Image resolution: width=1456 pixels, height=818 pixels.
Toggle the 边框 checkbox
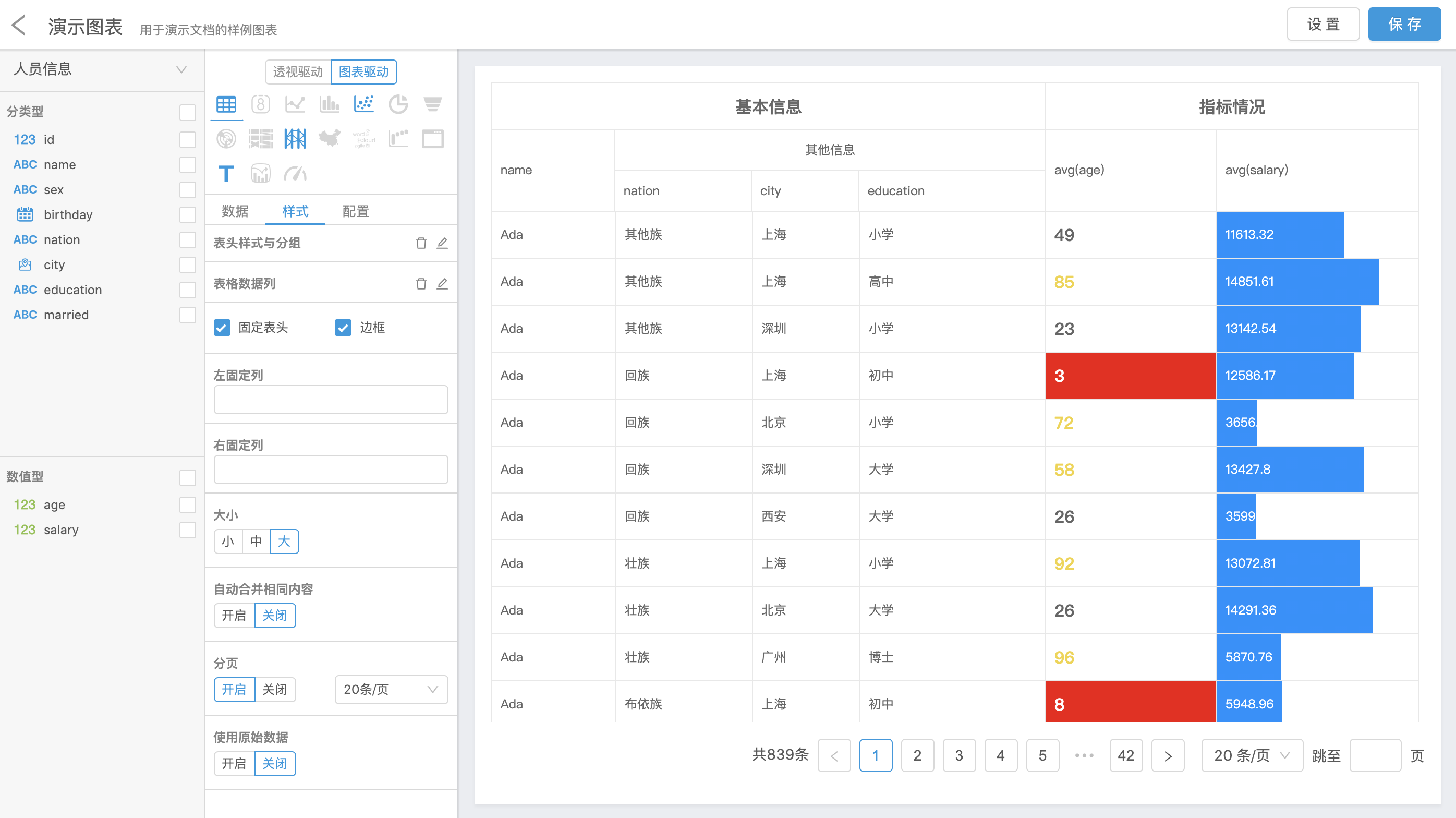pyautogui.click(x=343, y=328)
